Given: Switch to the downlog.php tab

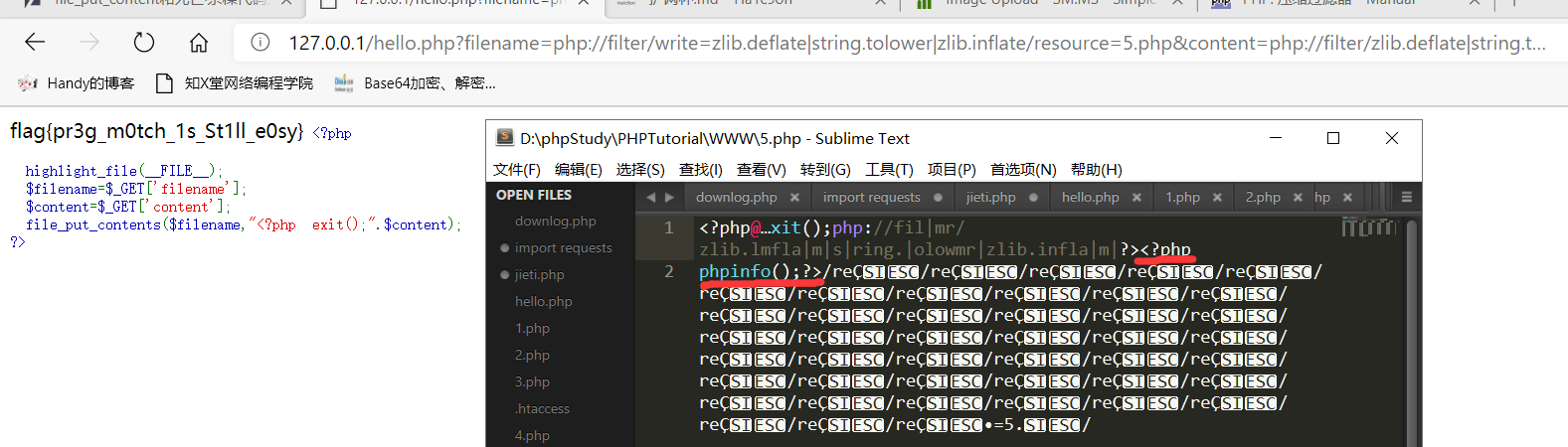Looking at the screenshot, I should [x=737, y=197].
